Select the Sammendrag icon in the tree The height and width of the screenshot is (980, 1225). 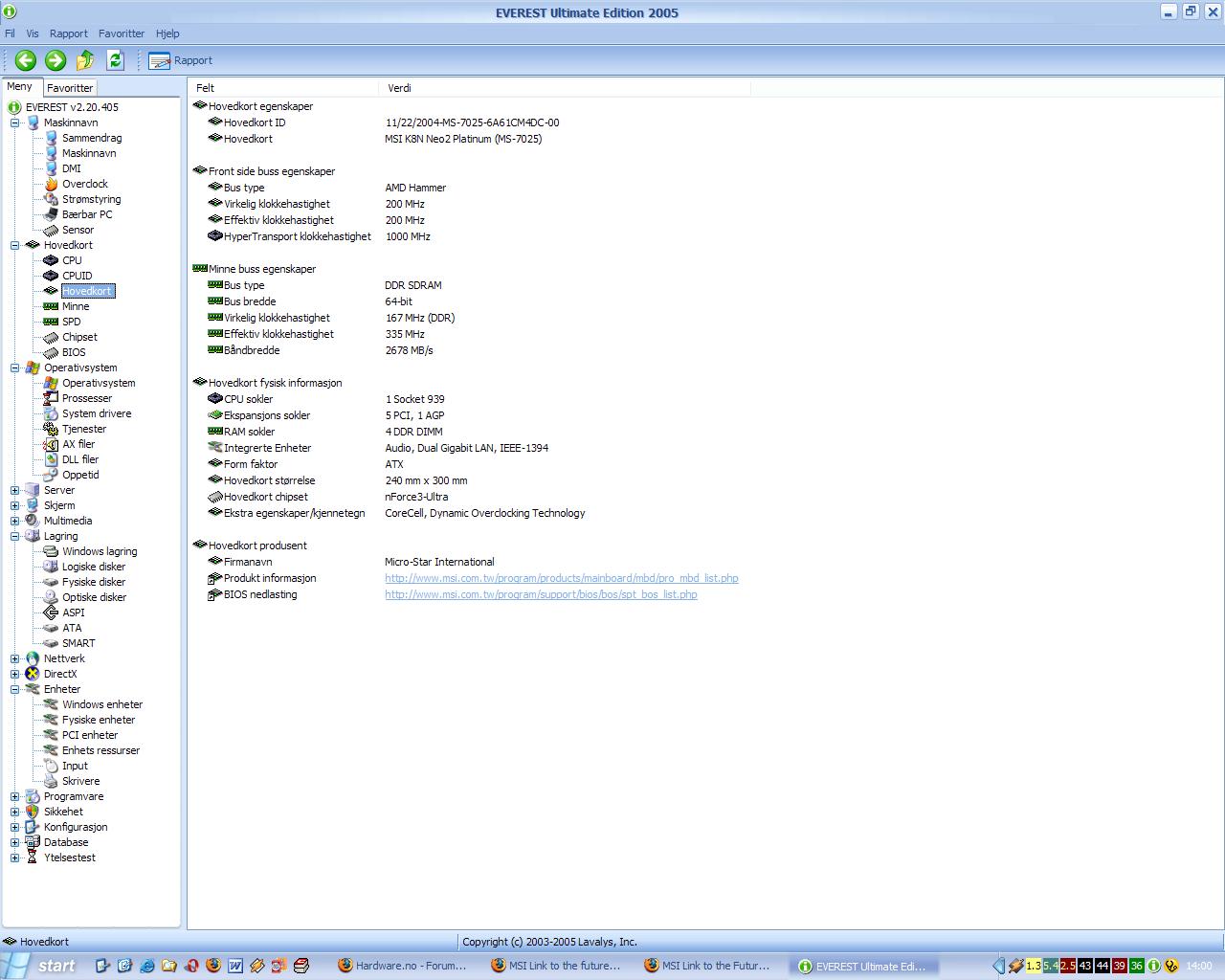[52, 138]
